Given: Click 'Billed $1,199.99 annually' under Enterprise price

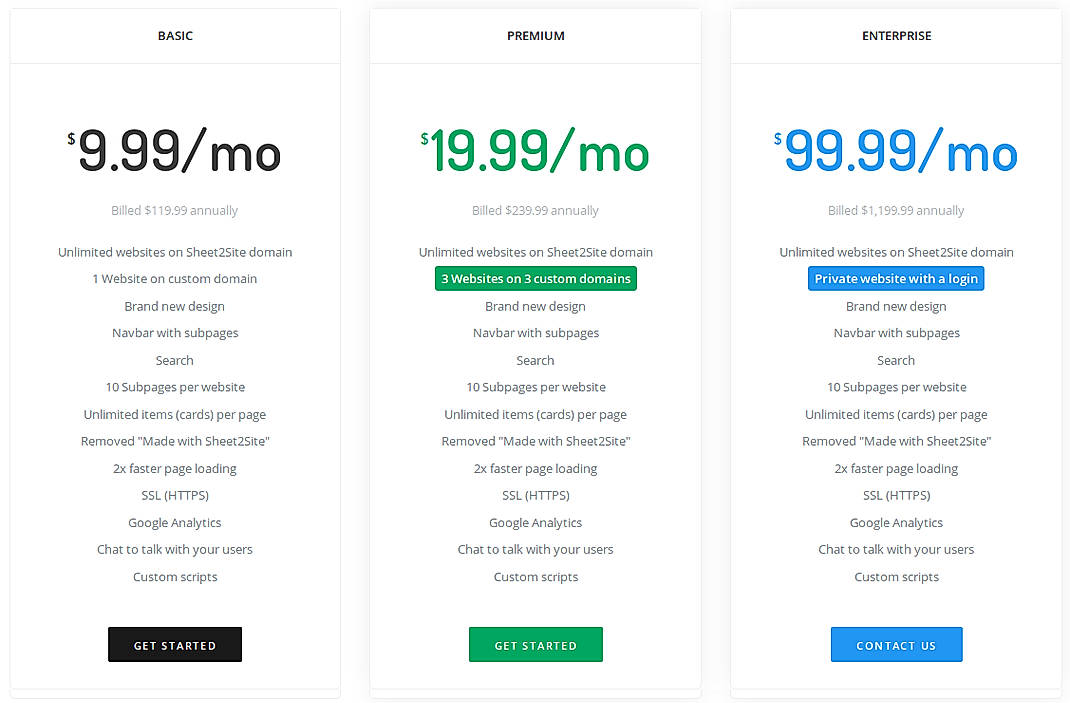Looking at the screenshot, I should [x=896, y=210].
